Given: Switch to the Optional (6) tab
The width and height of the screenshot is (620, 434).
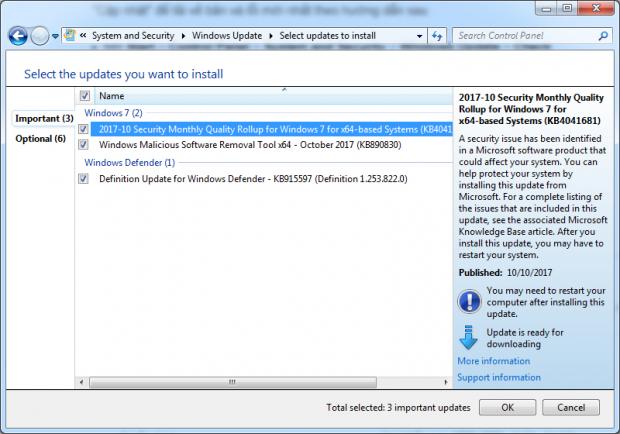Looking at the screenshot, I should point(41,139).
